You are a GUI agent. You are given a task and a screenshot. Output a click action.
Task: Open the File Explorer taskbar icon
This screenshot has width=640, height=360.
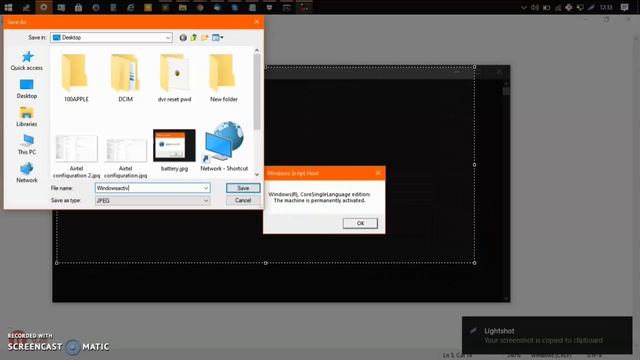point(182,7)
